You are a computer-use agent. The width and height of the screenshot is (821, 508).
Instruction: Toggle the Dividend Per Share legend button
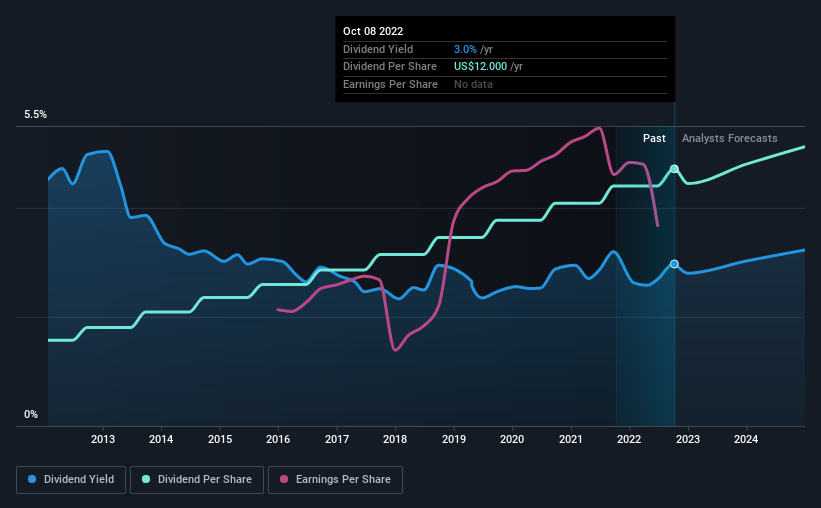coord(197,480)
